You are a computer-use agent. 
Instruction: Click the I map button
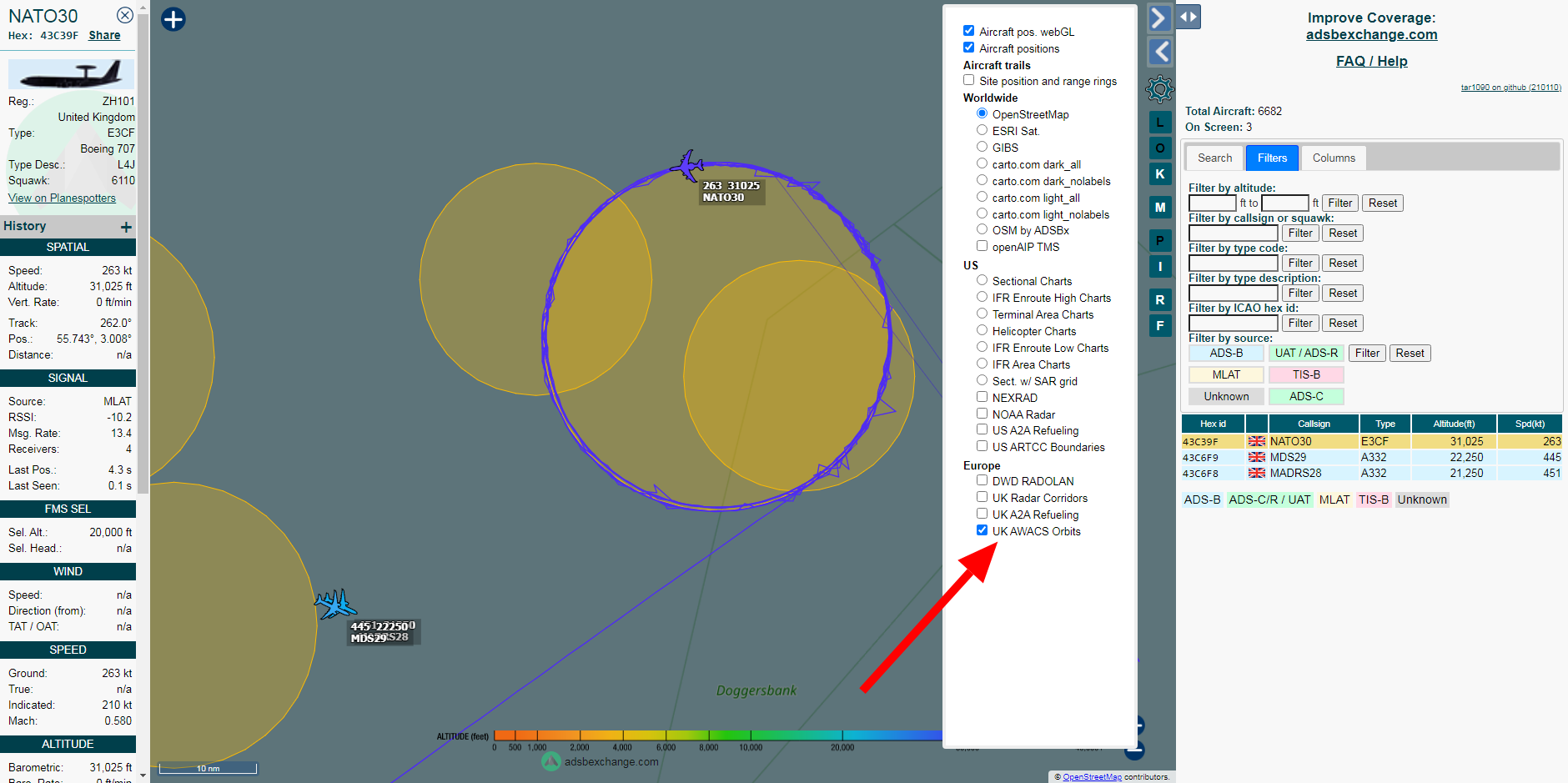pos(1160,266)
